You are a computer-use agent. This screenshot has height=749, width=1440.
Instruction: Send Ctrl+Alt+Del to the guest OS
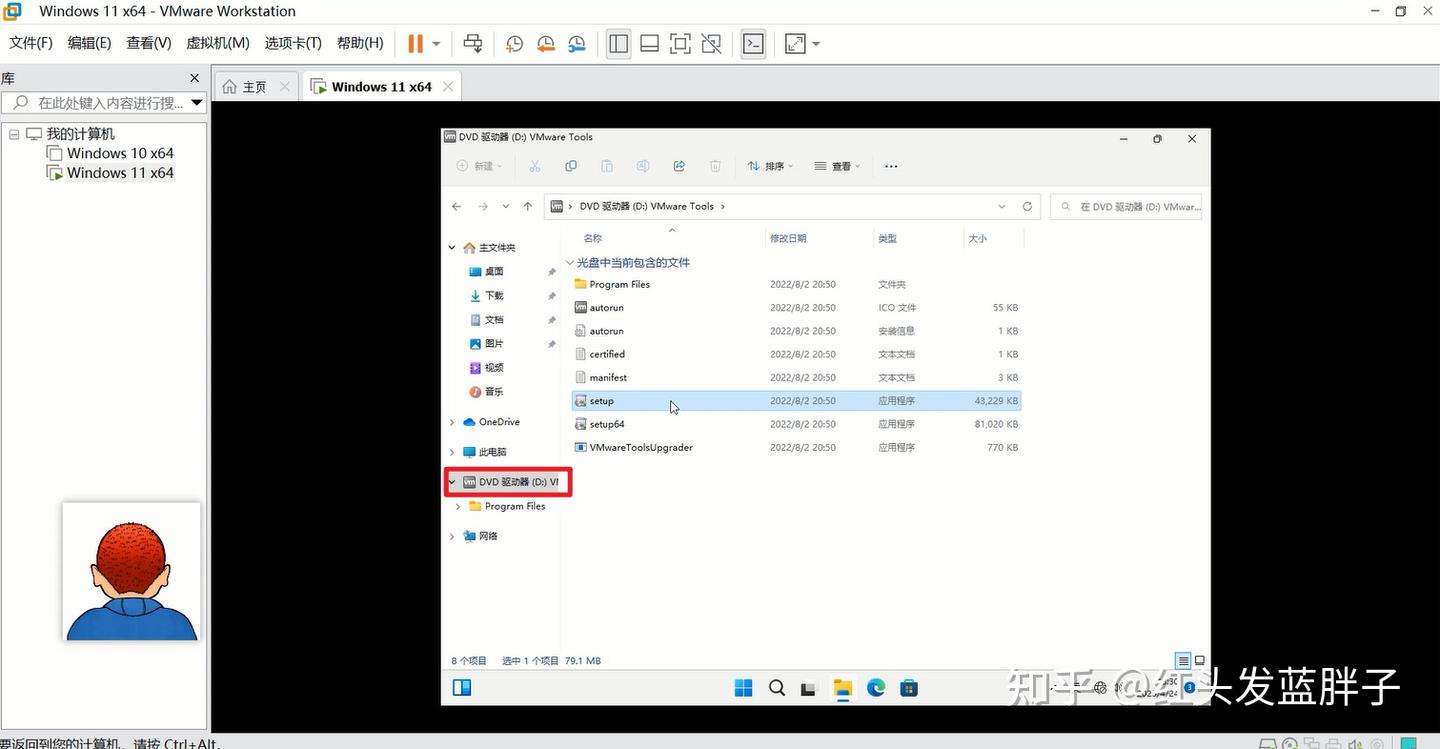[x=473, y=43]
